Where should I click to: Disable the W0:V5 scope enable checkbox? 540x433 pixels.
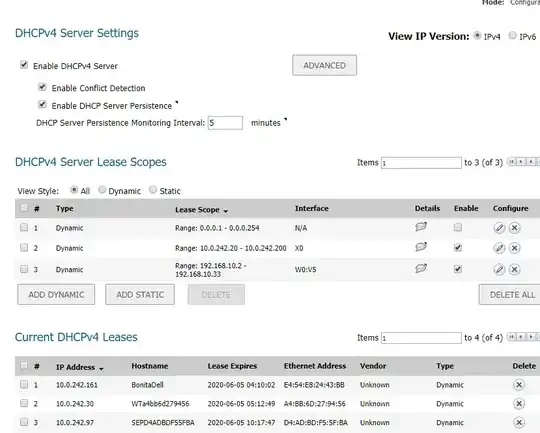(x=458, y=269)
